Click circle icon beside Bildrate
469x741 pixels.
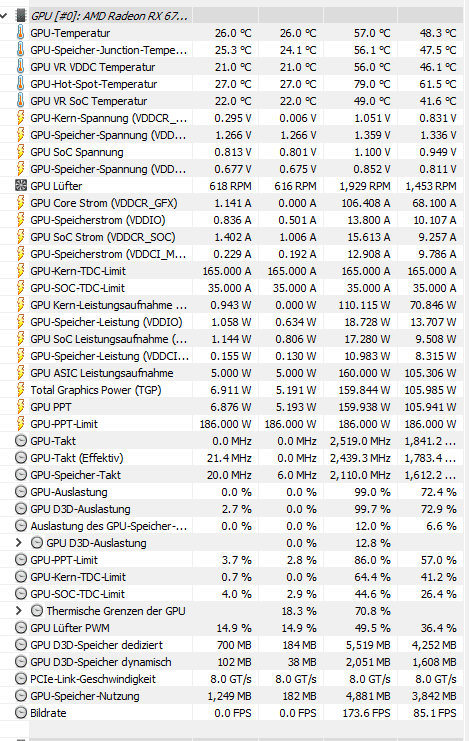(x=21, y=713)
